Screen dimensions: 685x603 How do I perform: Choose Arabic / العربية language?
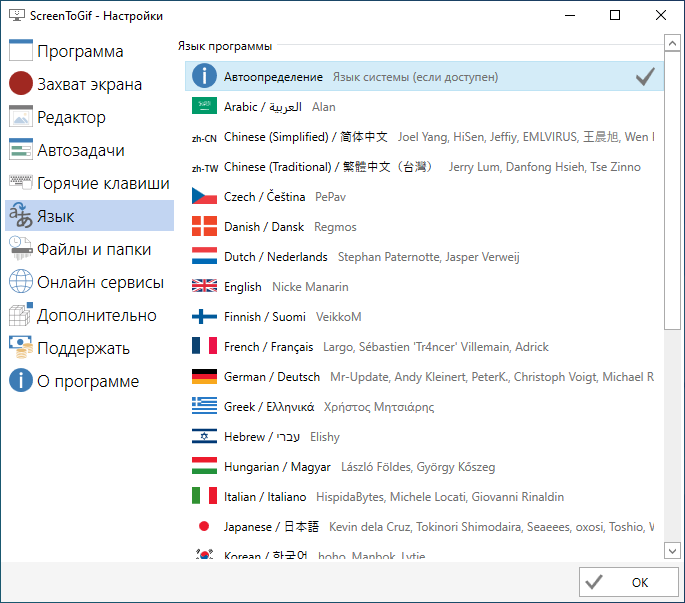click(424, 106)
